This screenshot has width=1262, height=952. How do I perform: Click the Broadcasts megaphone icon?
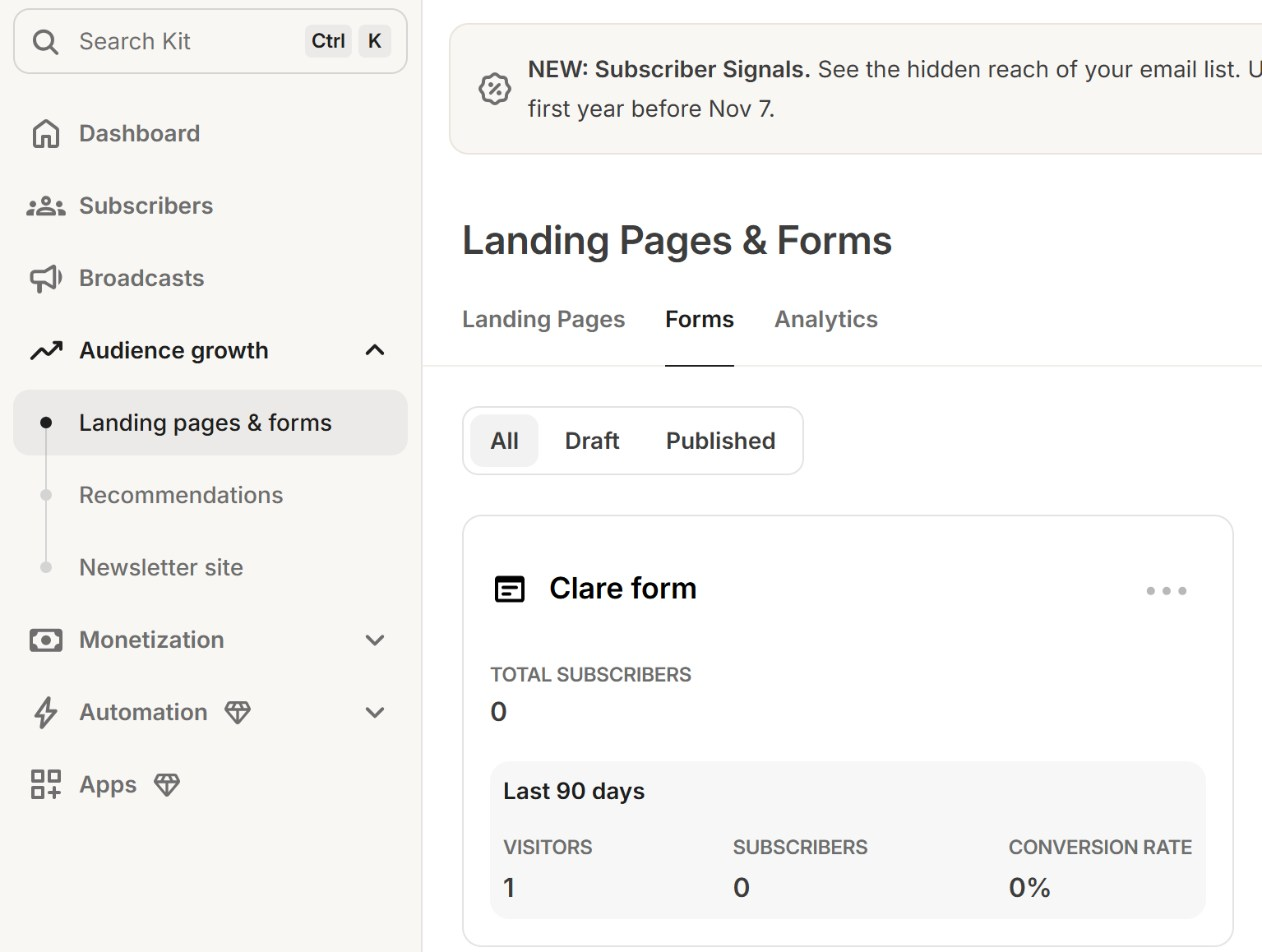point(46,278)
